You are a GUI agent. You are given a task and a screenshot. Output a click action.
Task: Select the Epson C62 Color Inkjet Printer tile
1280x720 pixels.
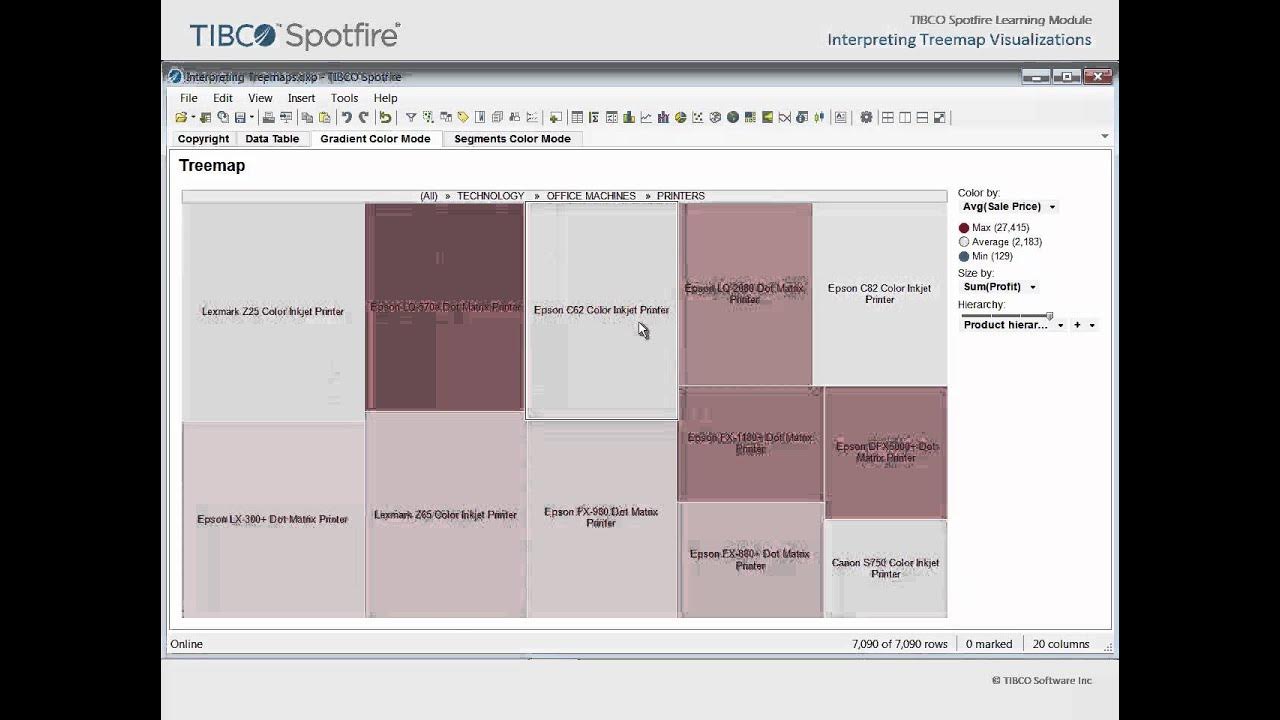click(x=601, y=310)
